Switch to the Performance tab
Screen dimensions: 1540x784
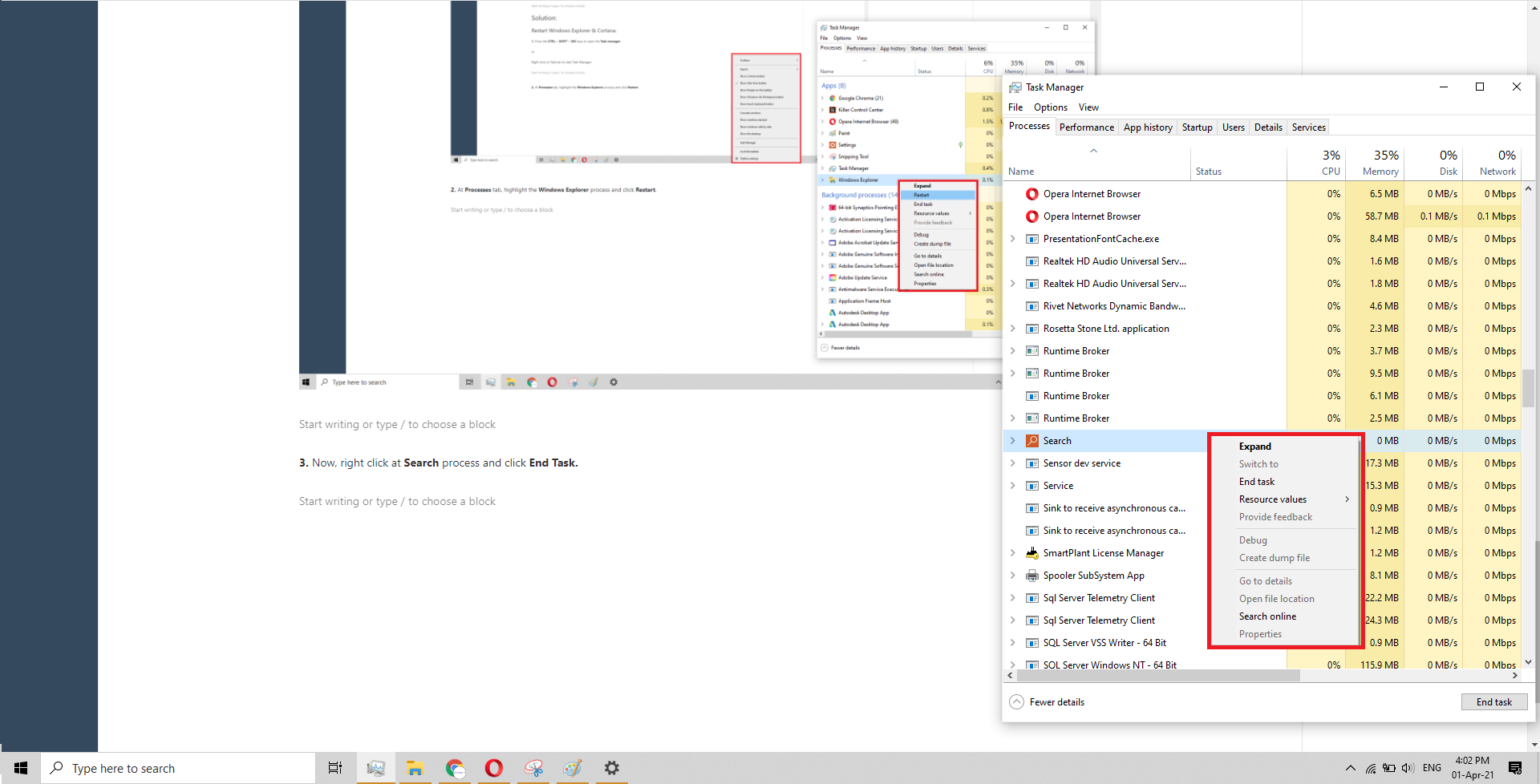click(x=1086, y=127)
